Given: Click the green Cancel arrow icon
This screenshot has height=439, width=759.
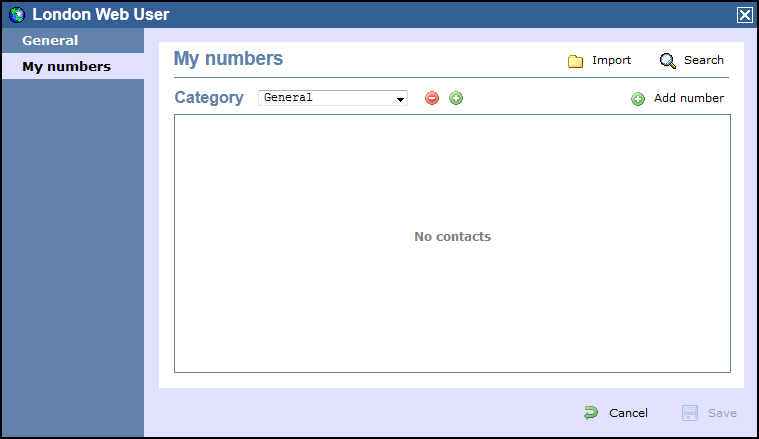Looking at the screenshot, I should [x=591, y=413].
